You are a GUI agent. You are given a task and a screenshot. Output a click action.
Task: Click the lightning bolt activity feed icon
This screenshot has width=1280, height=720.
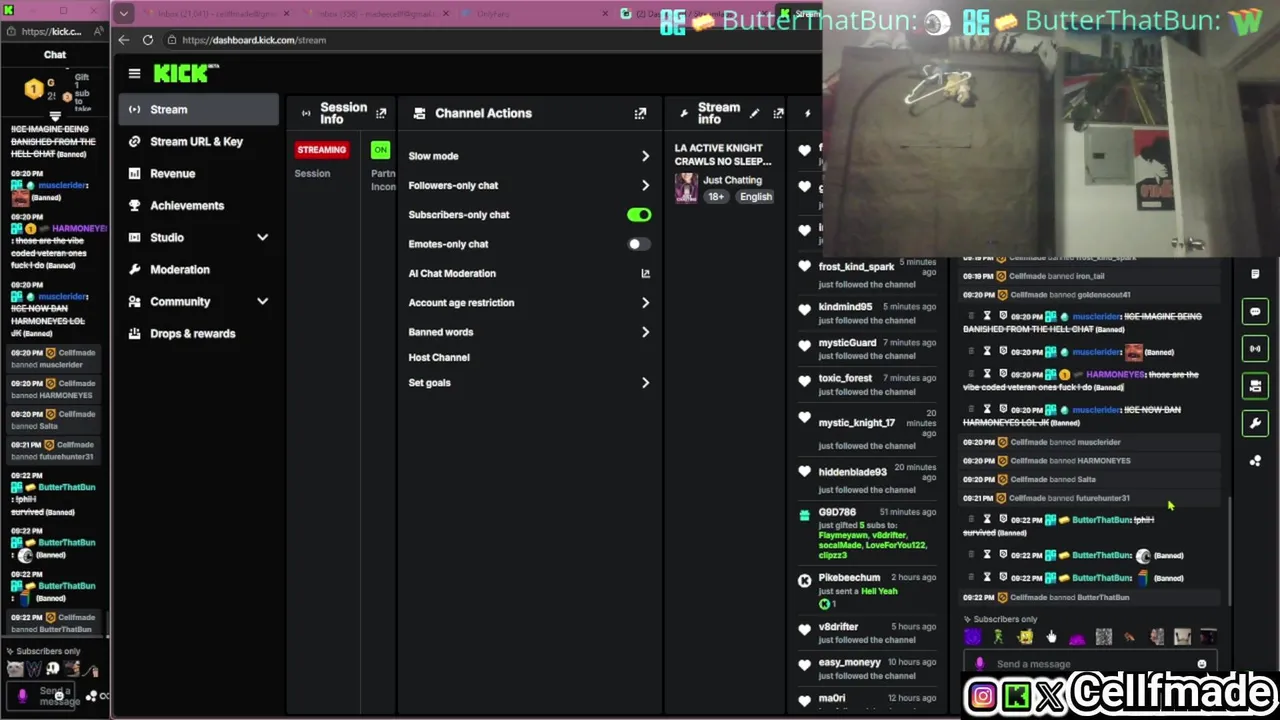click(x=807, y=113)
